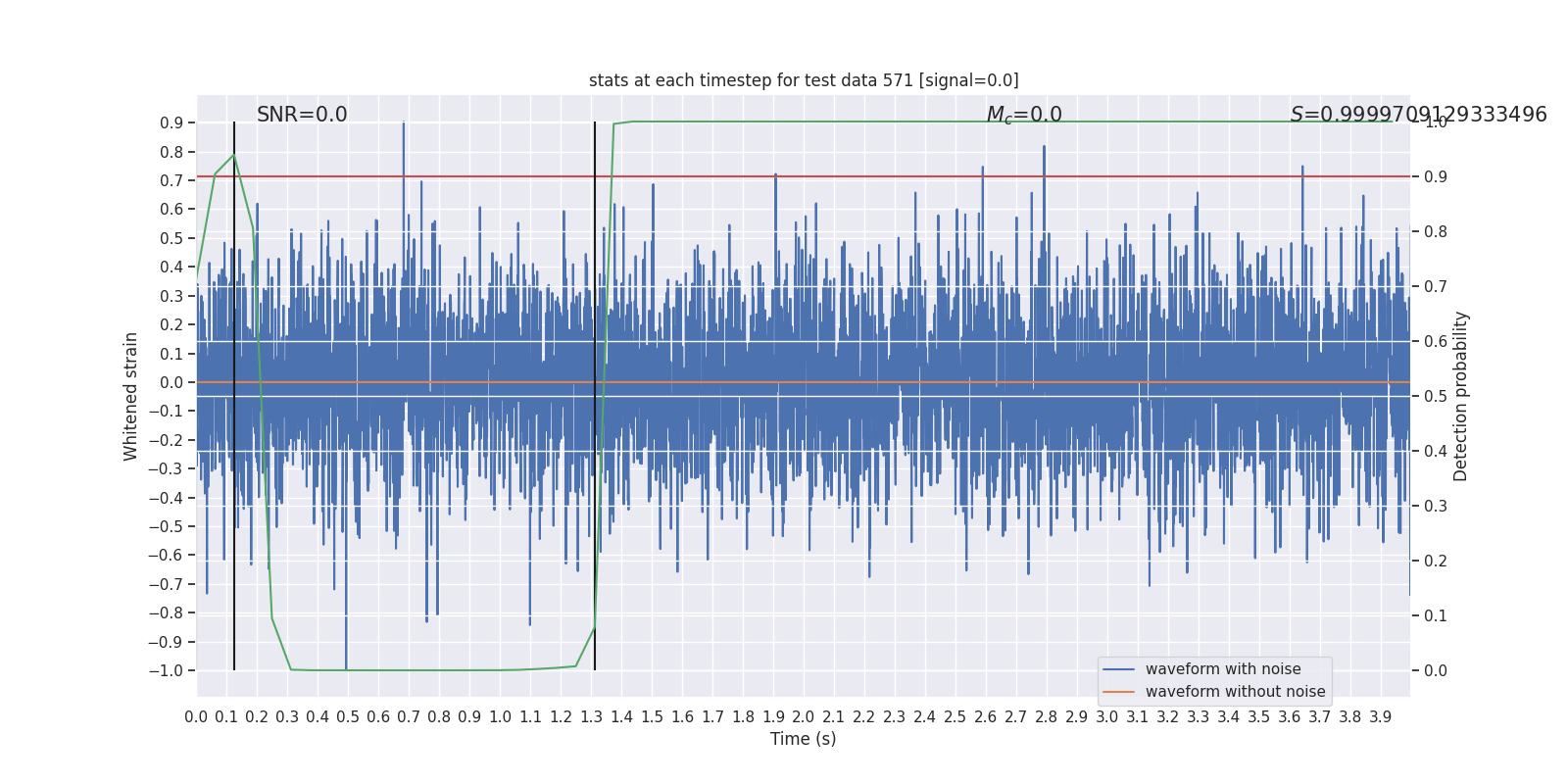Click the black vertical marker near 0.1 seconds
The image size is (1568, 784).
click(x=234, y=396)
